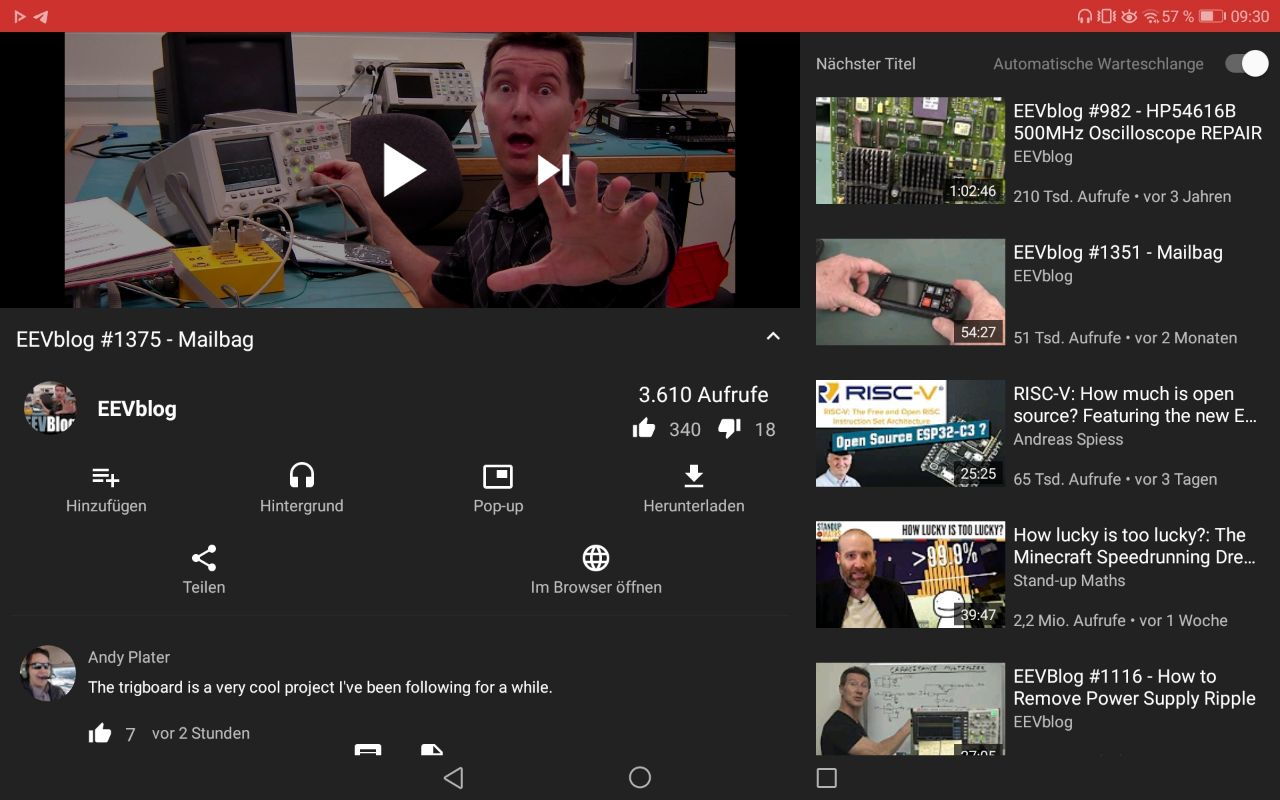This screenshot has height=800, width=1280.
Task: Tap Stand-up Maths channel name
Action: 1069,580
